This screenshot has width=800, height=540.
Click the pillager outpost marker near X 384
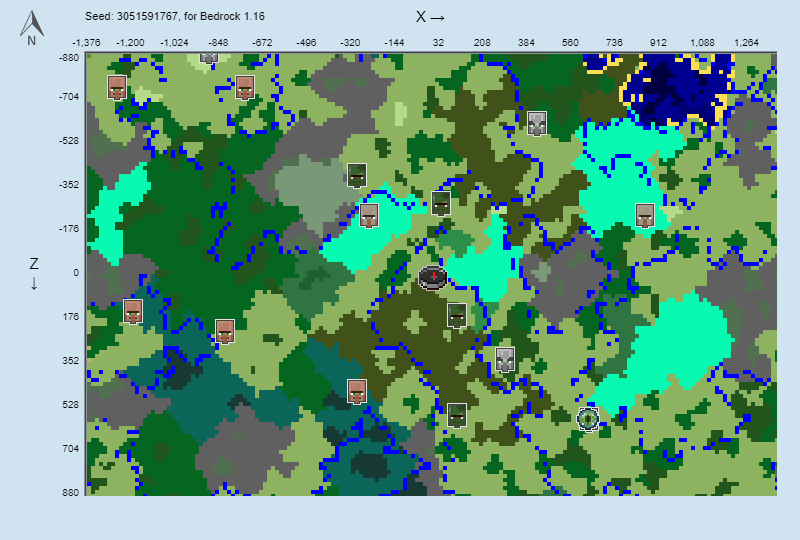coord(537,124)
